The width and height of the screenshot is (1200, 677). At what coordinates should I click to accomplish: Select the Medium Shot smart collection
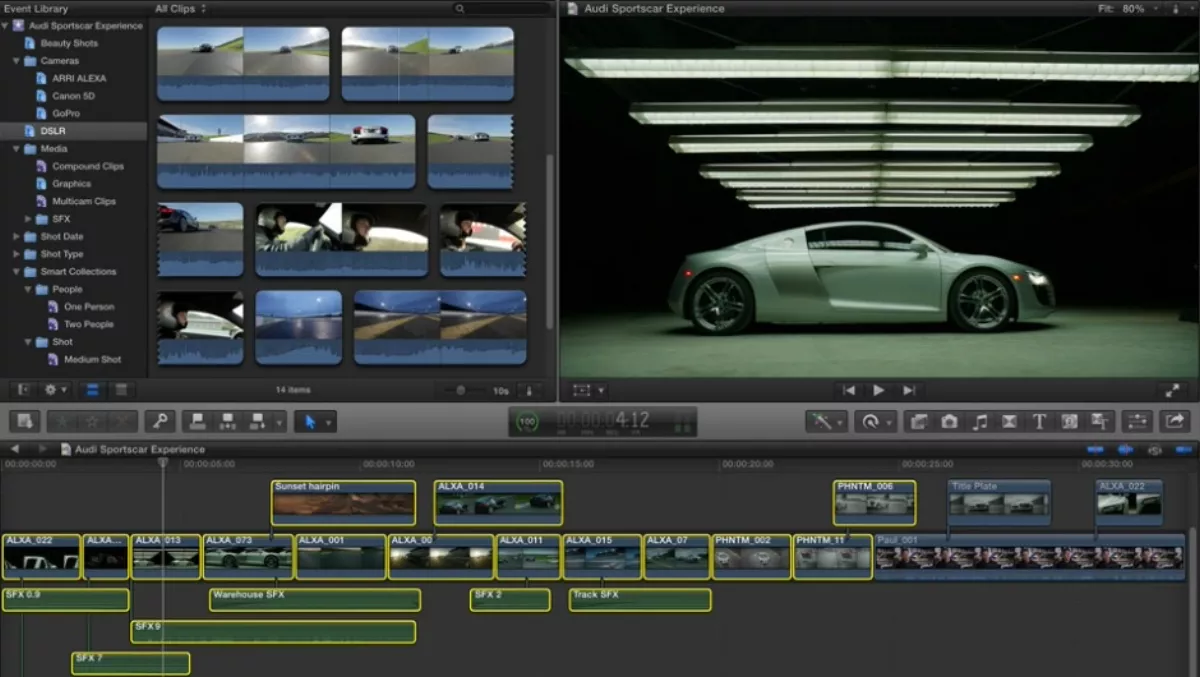click(92, 359)
